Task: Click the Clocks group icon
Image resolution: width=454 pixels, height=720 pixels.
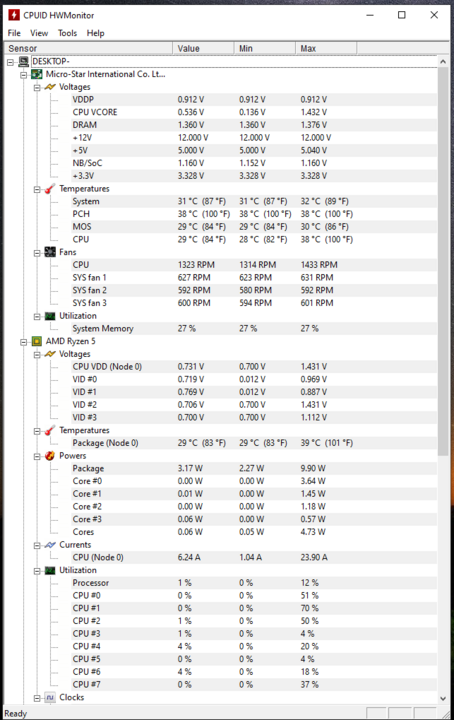Action: 50,698
